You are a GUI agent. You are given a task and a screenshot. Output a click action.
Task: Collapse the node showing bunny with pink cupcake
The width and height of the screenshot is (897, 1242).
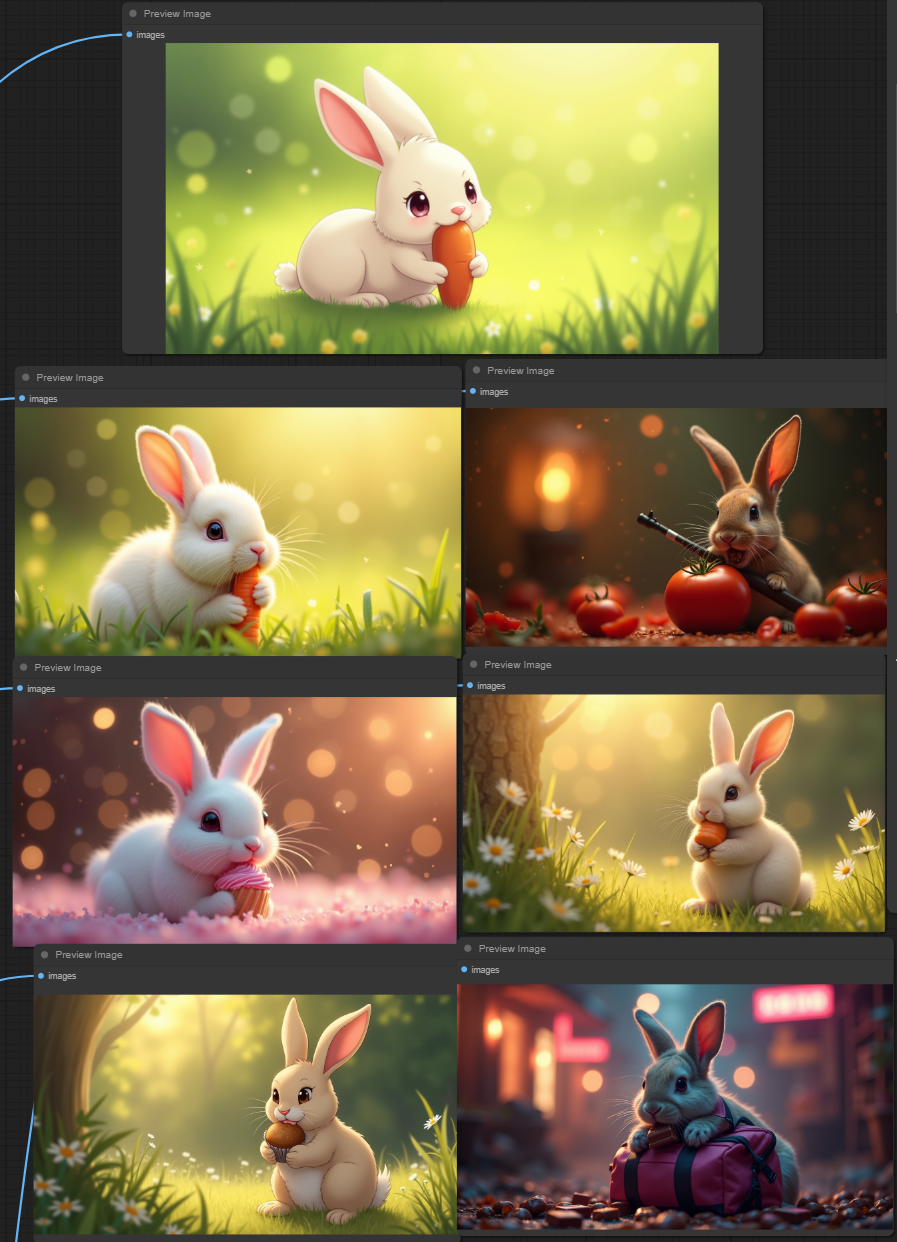point(24,668)
